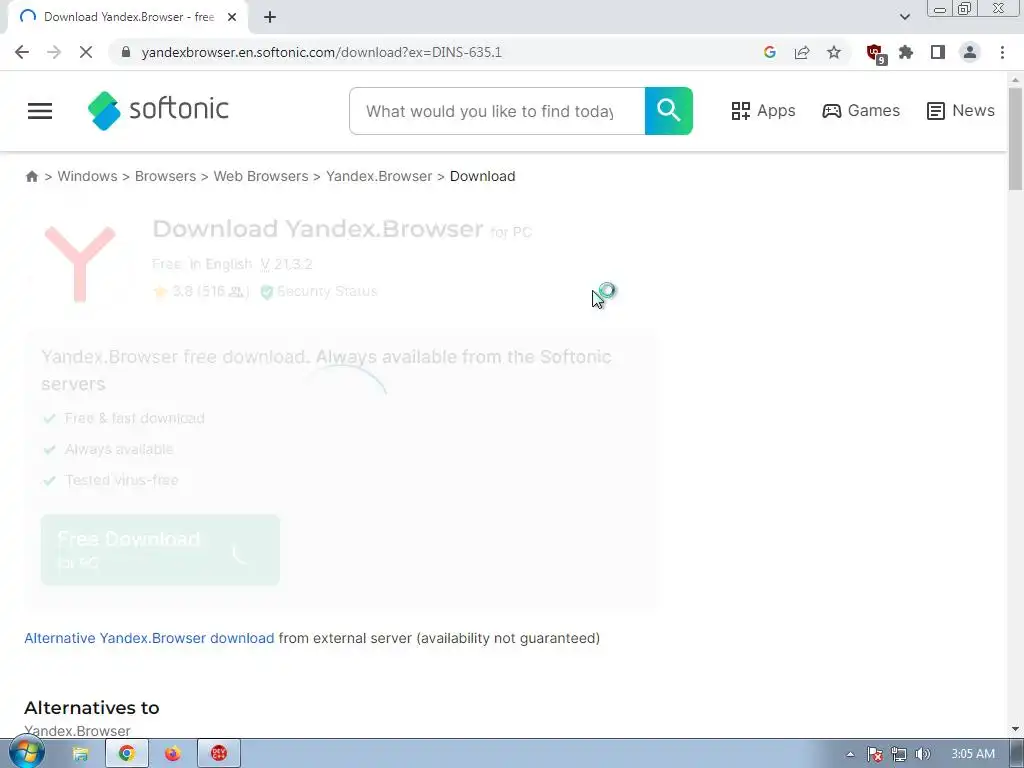
Task: Click the green search magnifier button
Action: coord(669,111)
